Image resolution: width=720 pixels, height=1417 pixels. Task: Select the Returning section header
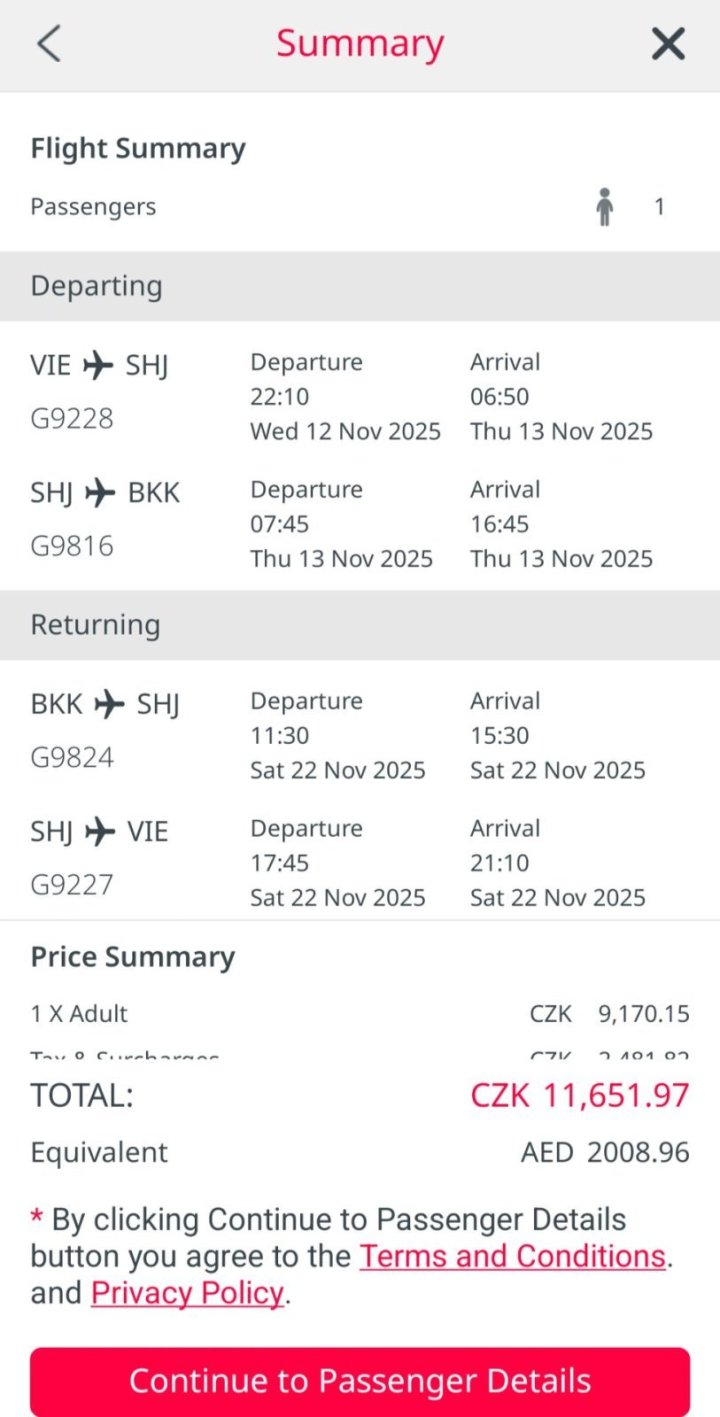point(95,625)
